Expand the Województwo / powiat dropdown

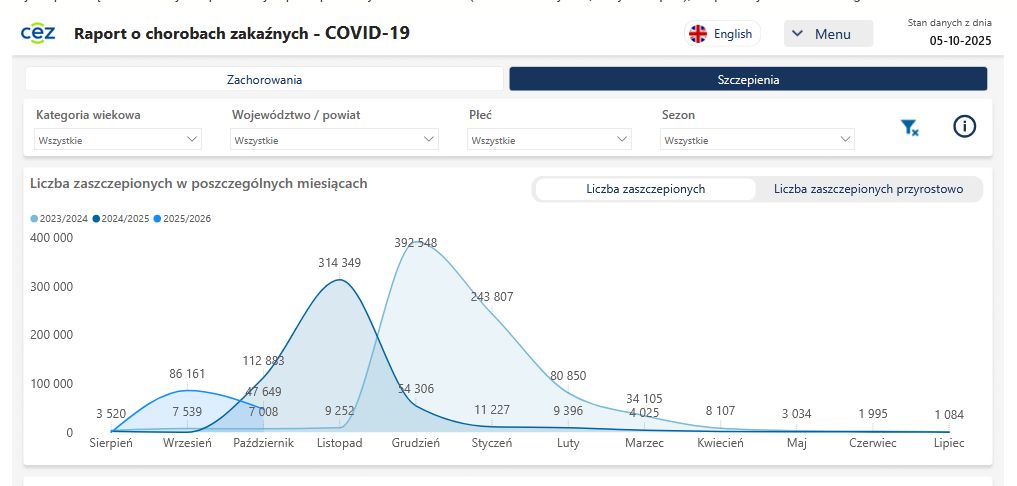click(334, 140)
